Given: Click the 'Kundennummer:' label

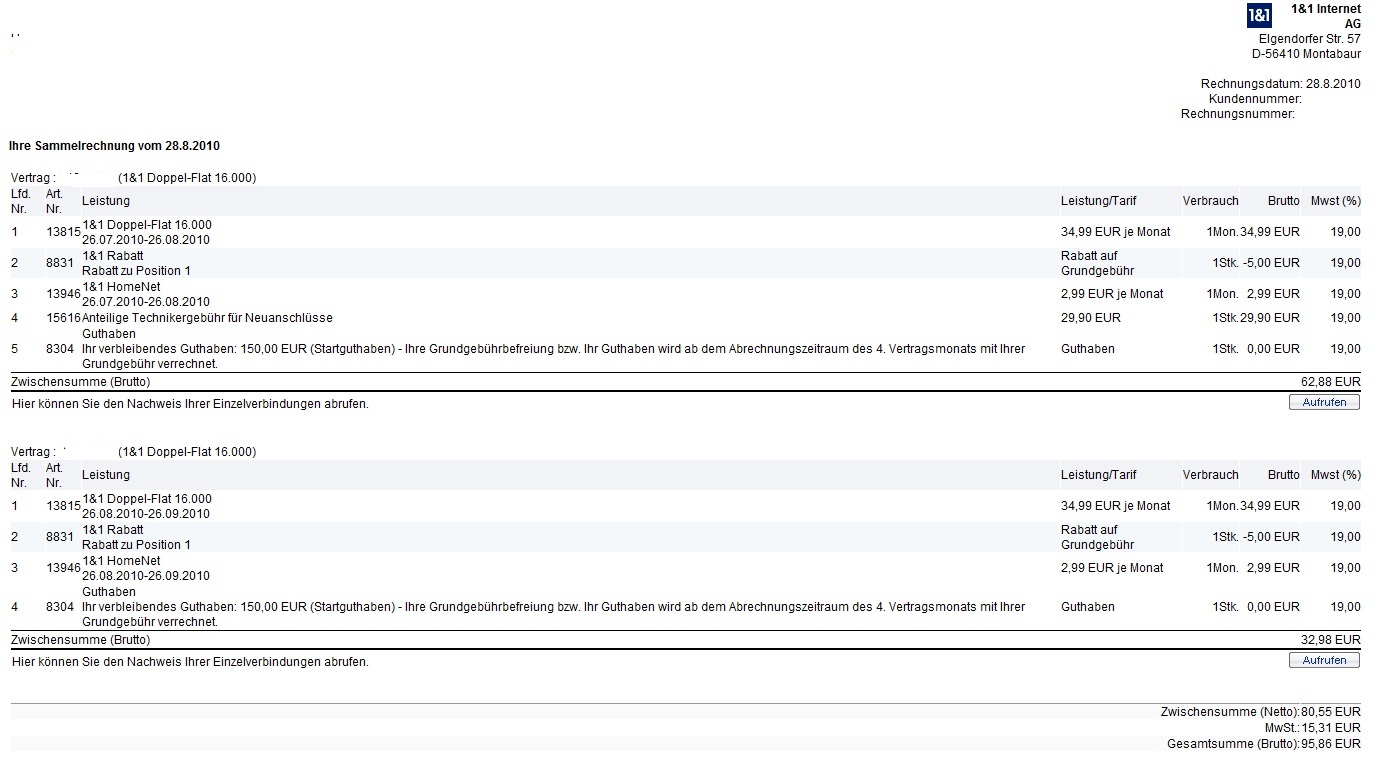Looking at the screenshot, I should tap(1255, 99).
